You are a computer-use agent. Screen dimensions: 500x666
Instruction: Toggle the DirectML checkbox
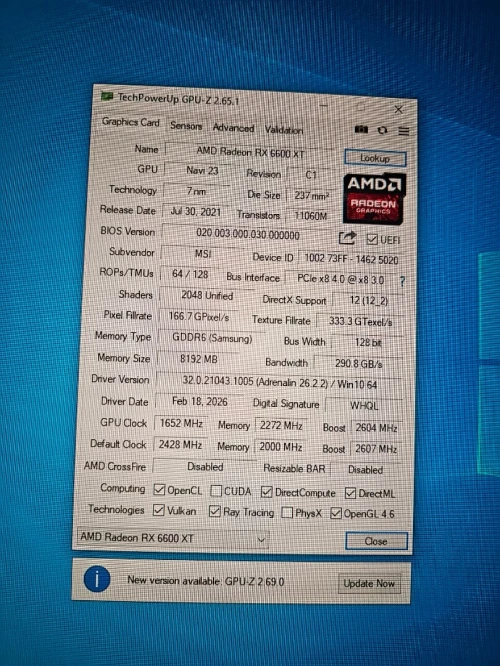click(350, 493)
